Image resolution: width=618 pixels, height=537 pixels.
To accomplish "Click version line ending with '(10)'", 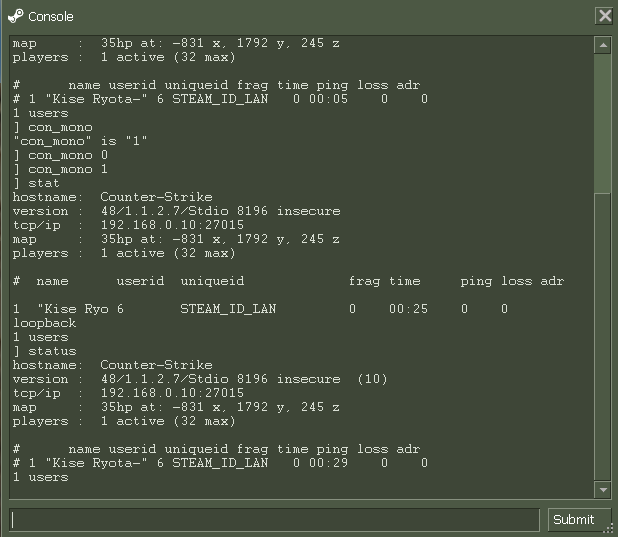I will coord(200,379).
